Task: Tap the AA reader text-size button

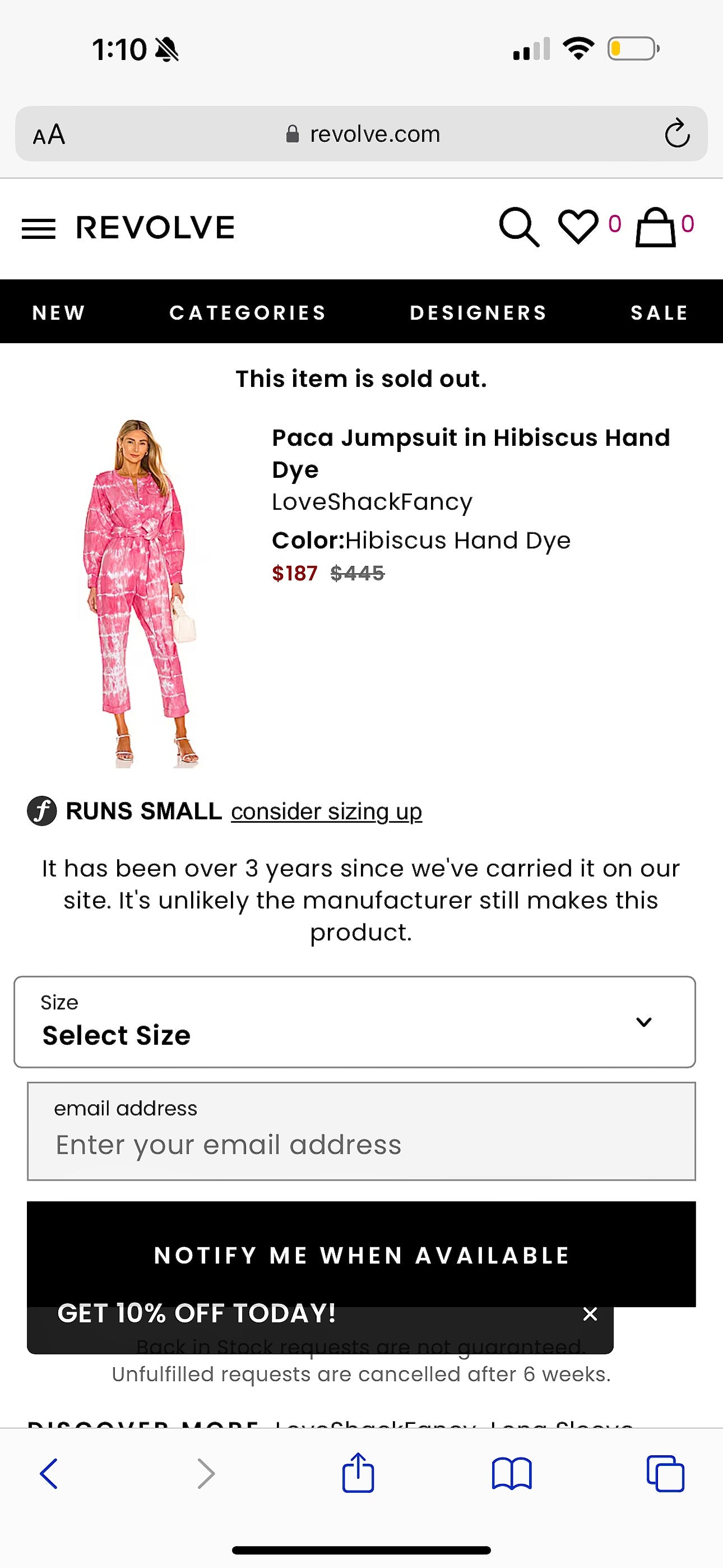Action: click(x=49, y=135)
